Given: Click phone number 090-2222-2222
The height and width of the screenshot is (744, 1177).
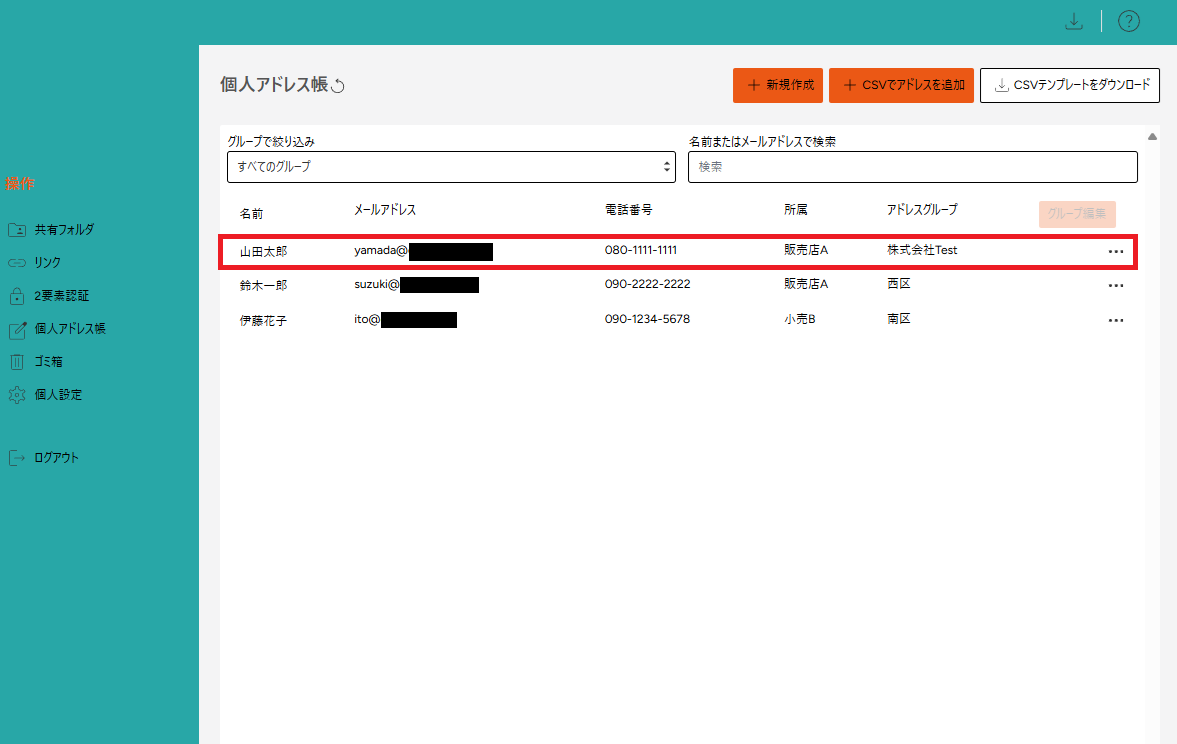Looking at the screenshot, I should (648, 284).
